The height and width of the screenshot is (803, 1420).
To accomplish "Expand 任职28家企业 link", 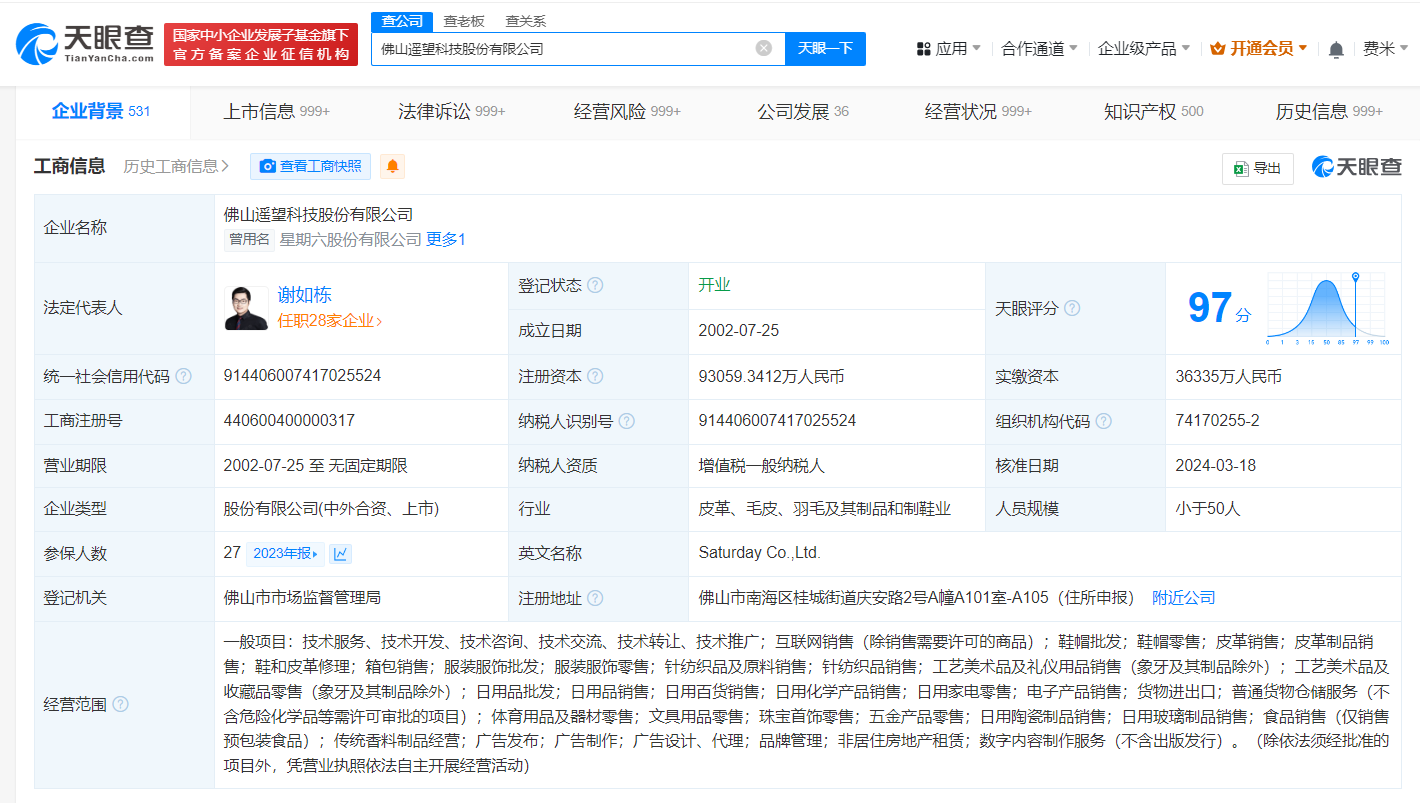I will [x=330, y=321].
